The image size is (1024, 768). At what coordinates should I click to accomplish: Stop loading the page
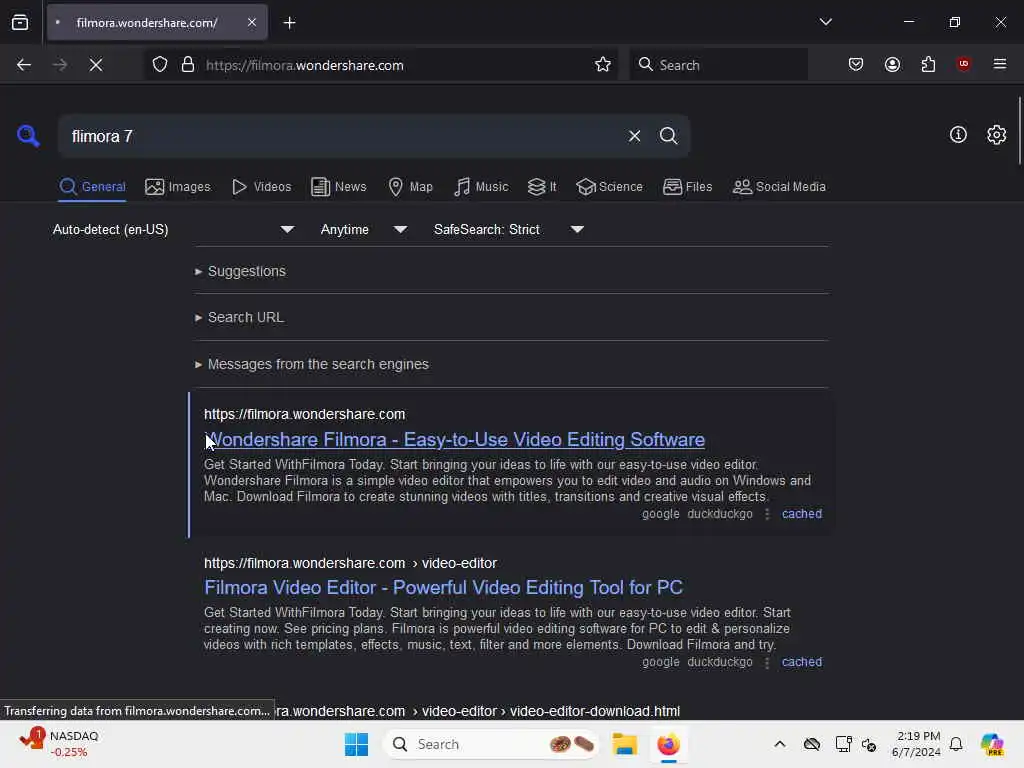click(x=96, y=65)
